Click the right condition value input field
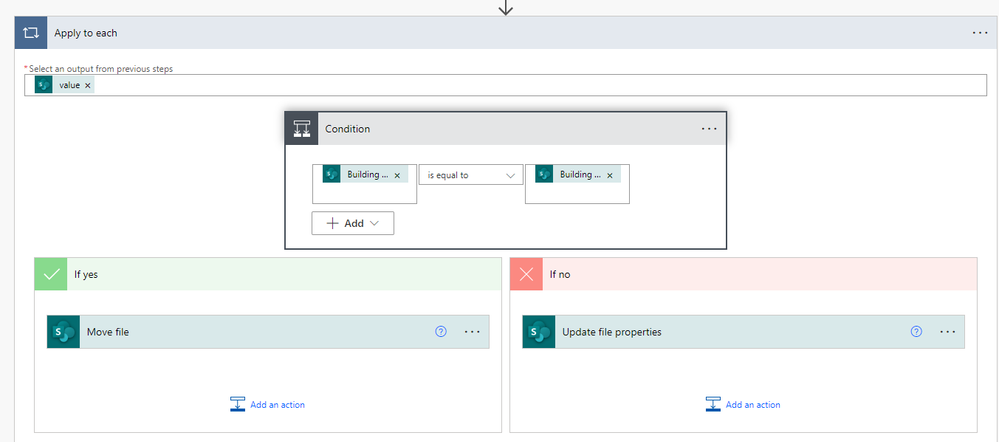The height and width of the screenshot is (442, 999). click(577, 184)
